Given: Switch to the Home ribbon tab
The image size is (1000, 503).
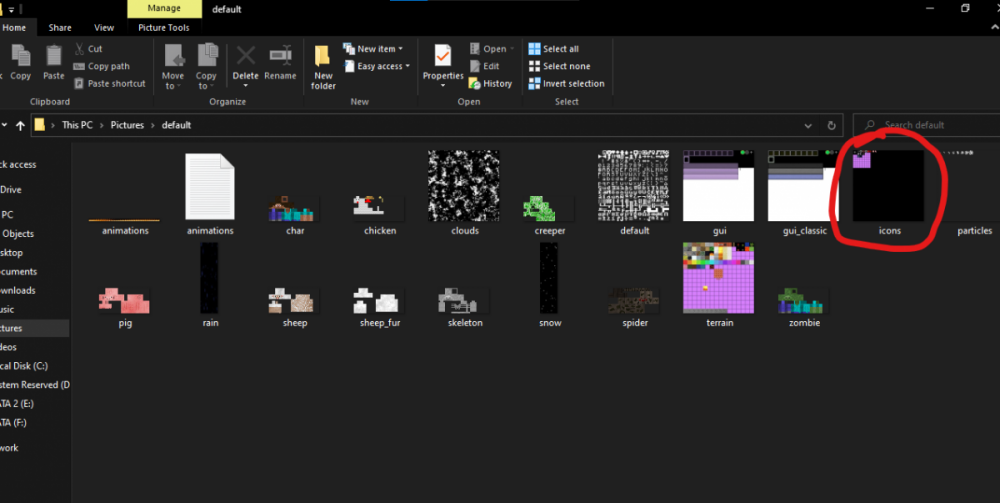Looking at the screenshot, I should click(14, 27).
